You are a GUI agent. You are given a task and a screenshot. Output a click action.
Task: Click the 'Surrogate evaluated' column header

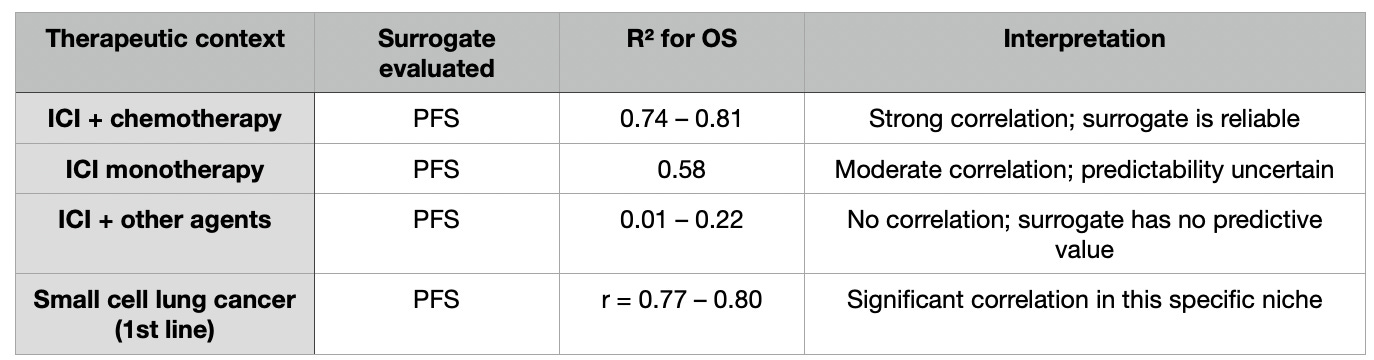point(436,53)
